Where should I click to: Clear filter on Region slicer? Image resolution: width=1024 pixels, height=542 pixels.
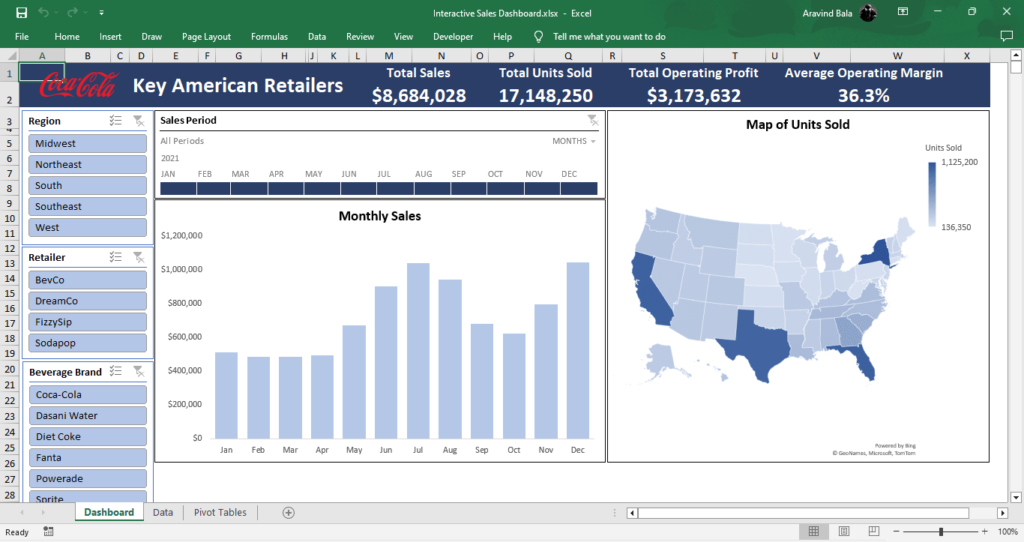click(x=138, y=121)
